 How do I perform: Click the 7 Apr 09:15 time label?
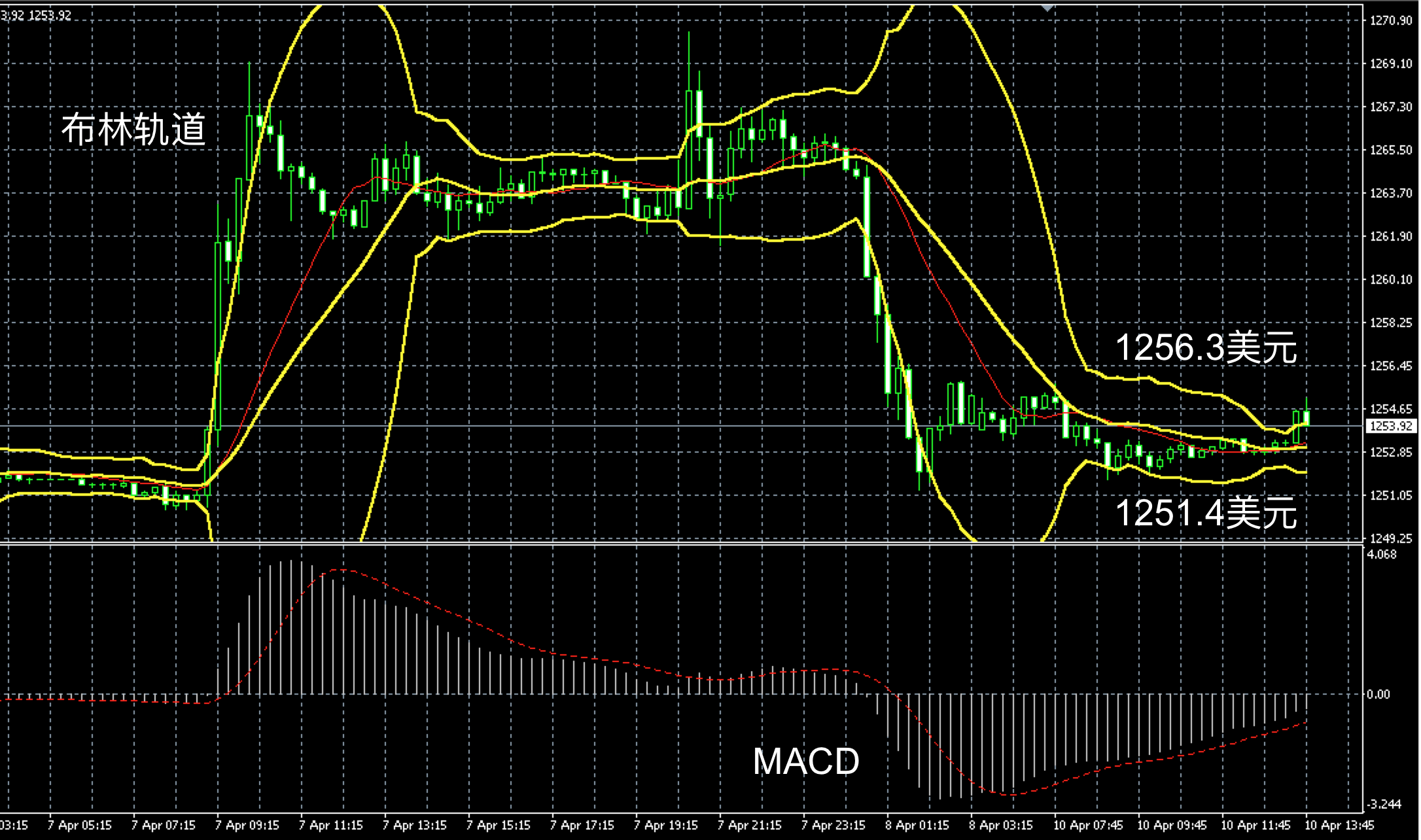247,825
